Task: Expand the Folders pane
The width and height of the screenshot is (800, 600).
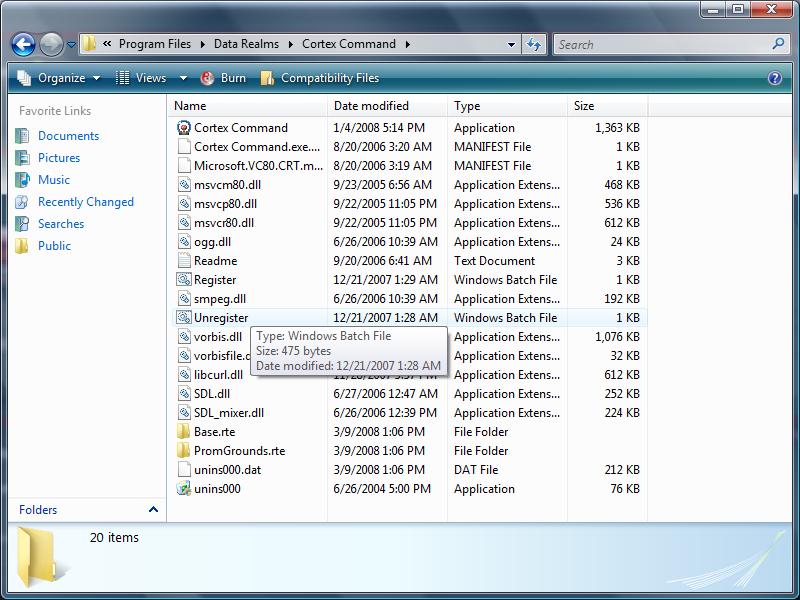Action: point(153,510)
